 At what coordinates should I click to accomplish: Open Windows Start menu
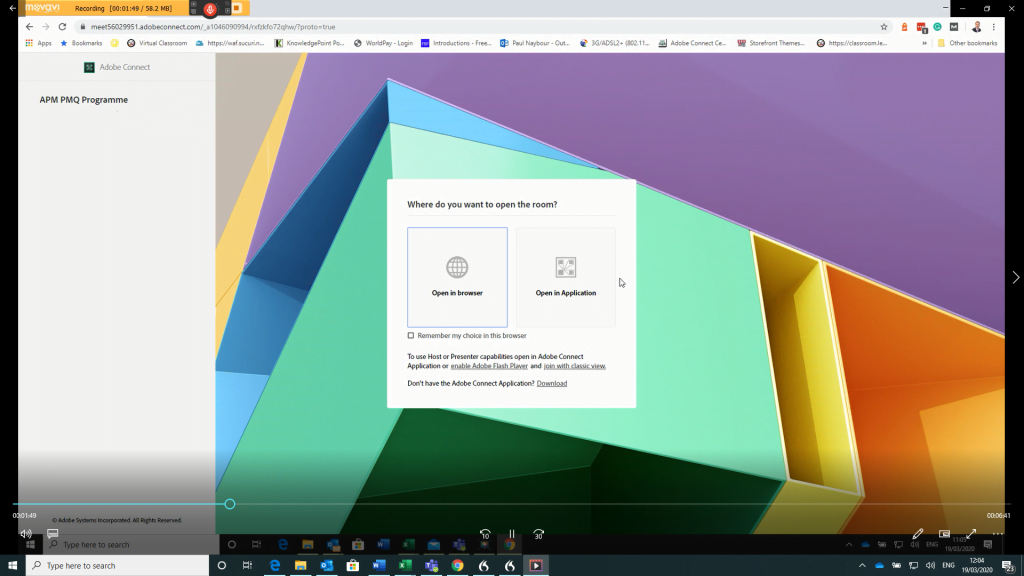tap(12, 565)
